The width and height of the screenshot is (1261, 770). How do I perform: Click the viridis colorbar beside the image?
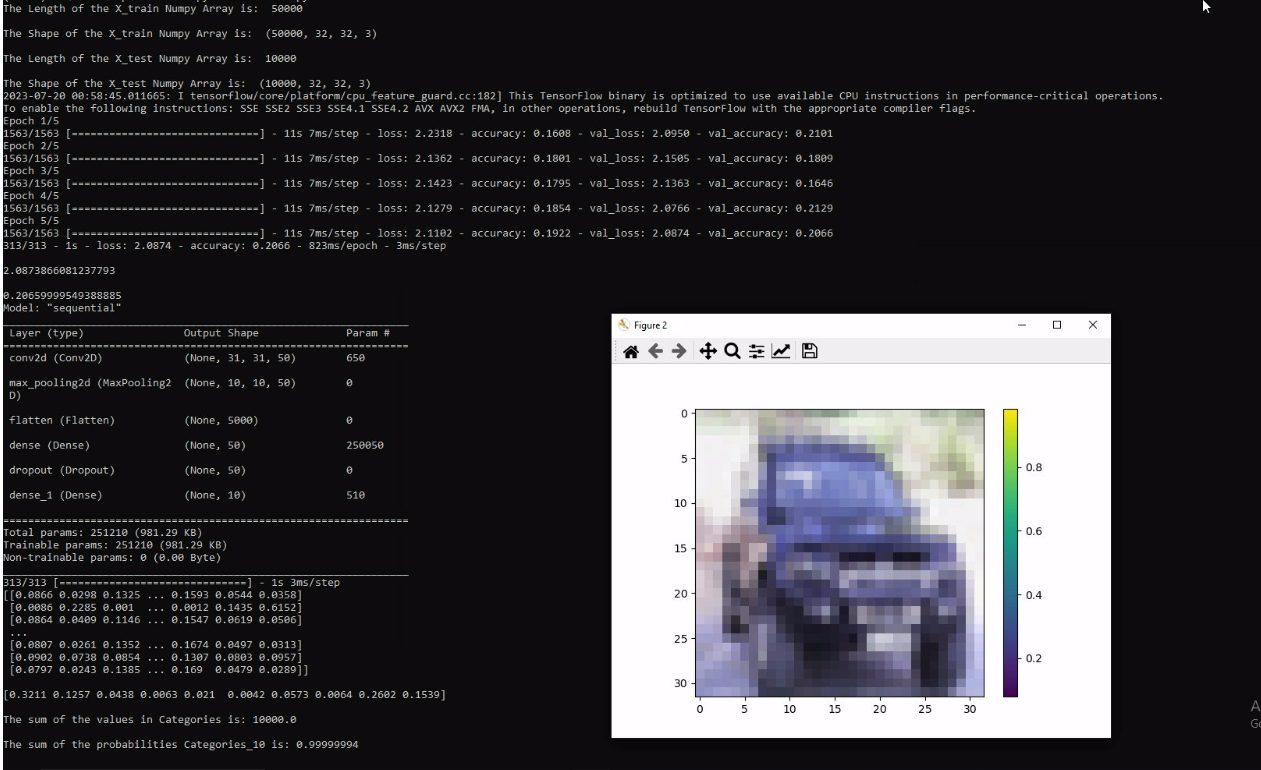(x=1010, y=552)
